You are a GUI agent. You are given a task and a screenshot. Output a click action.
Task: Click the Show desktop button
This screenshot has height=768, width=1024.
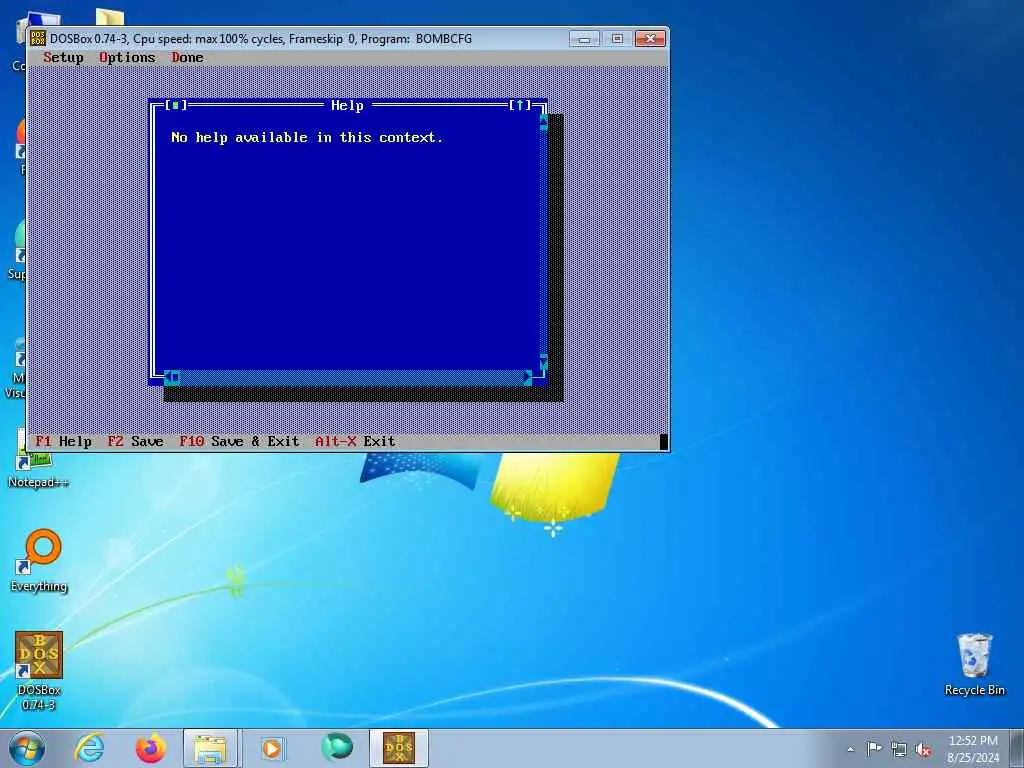pos(1017,749)
